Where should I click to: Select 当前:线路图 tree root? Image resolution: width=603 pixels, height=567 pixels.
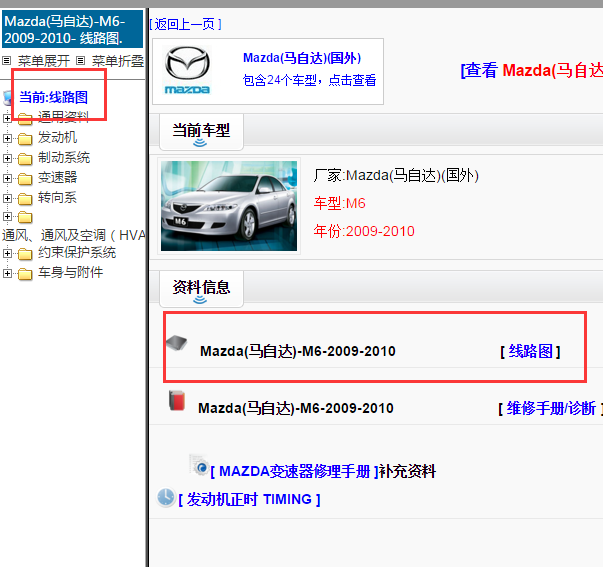click(x=53, y=97)
